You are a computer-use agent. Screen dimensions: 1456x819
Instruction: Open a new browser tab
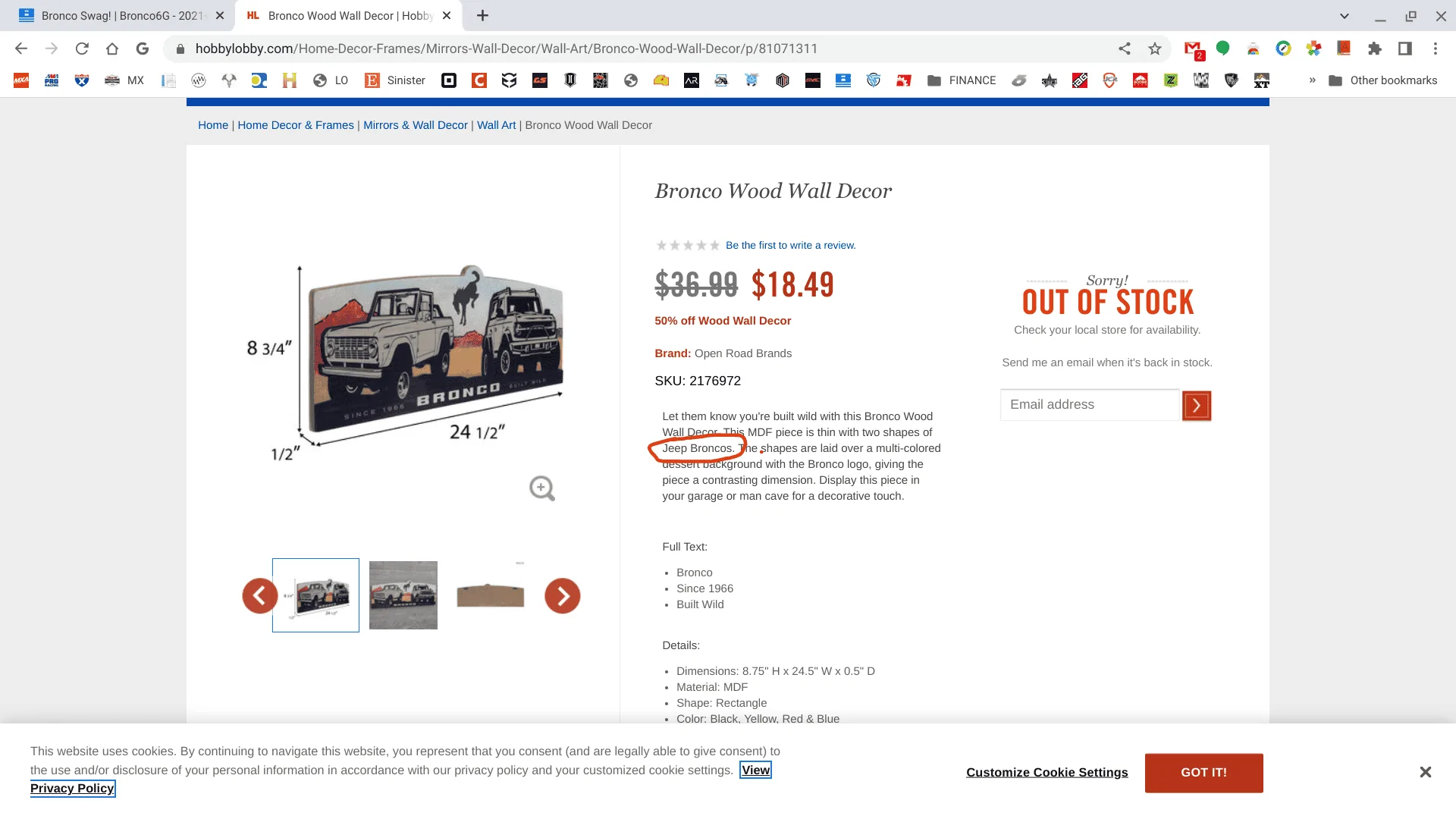coord(483,16)
